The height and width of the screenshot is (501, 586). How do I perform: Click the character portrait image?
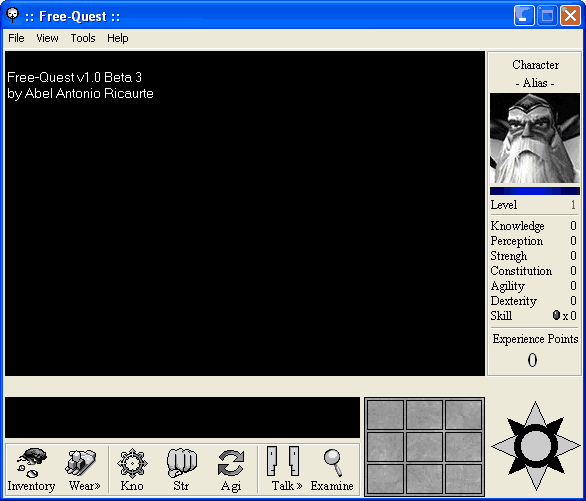pos(535,138)
